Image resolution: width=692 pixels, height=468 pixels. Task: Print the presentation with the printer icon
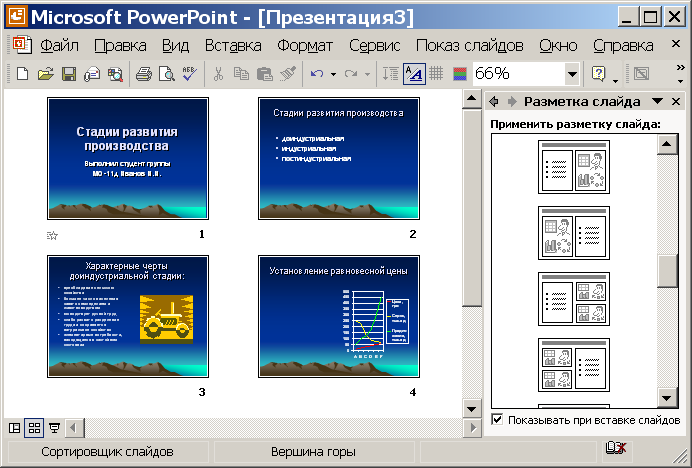pyautogui.click(x=144, y=74)
